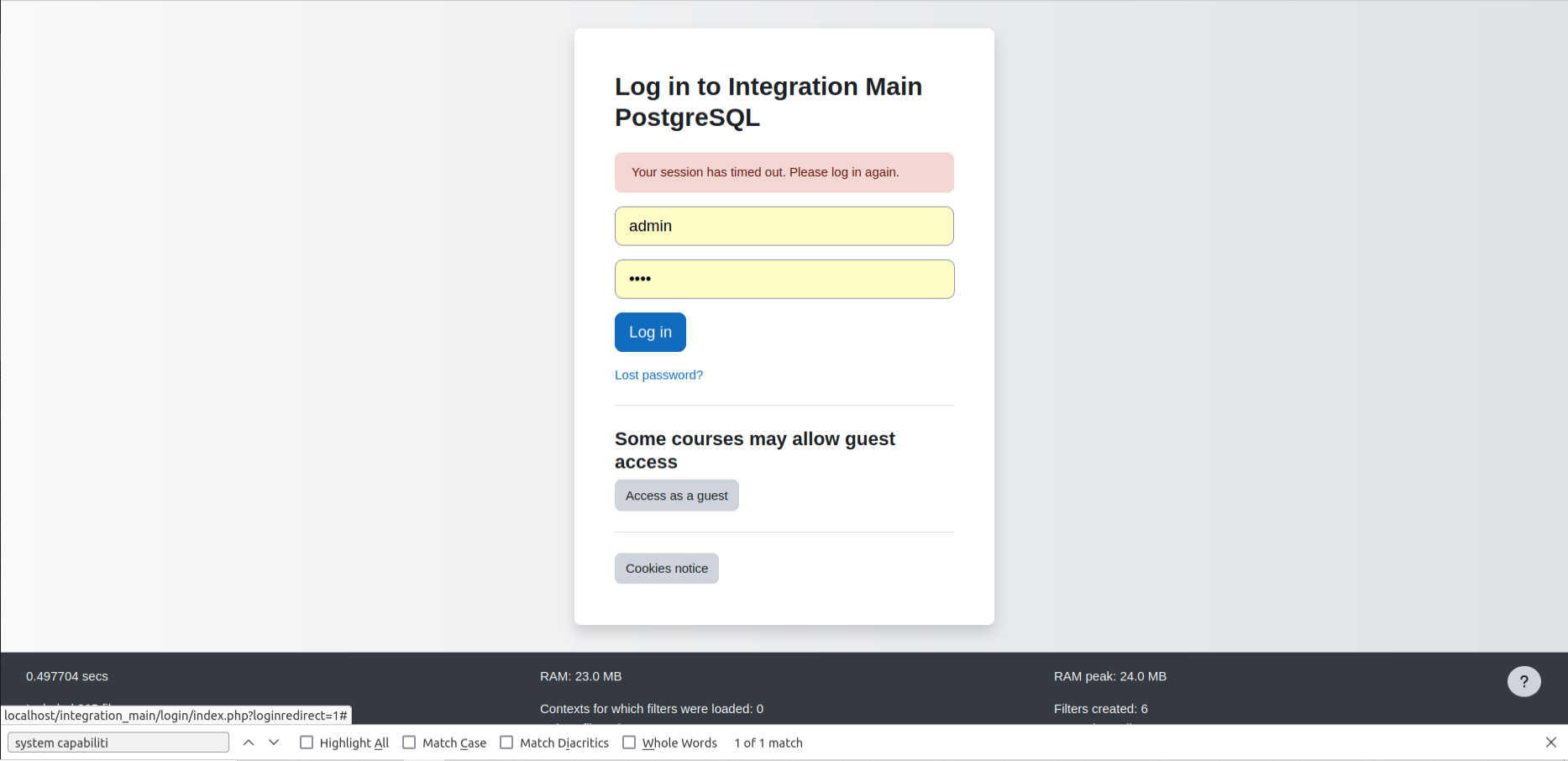This screenshot has width=1568, height=761.
Task: Click the blue Log in button
Action: coord(650,332)
